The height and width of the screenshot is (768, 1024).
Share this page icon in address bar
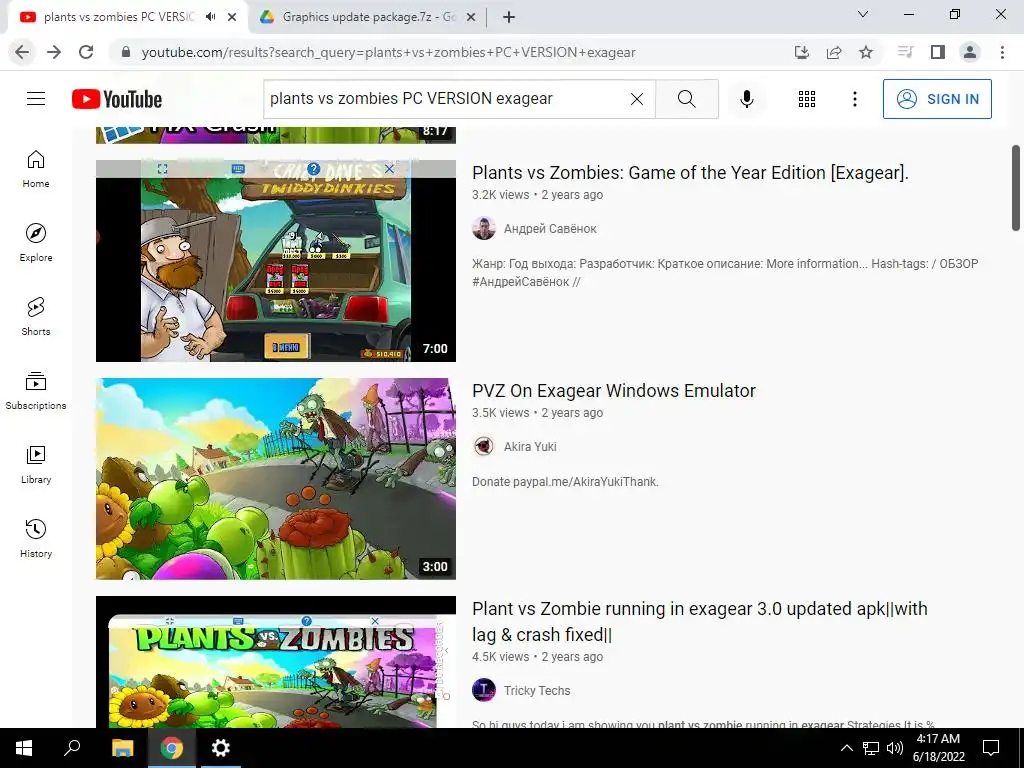[834, 52]
